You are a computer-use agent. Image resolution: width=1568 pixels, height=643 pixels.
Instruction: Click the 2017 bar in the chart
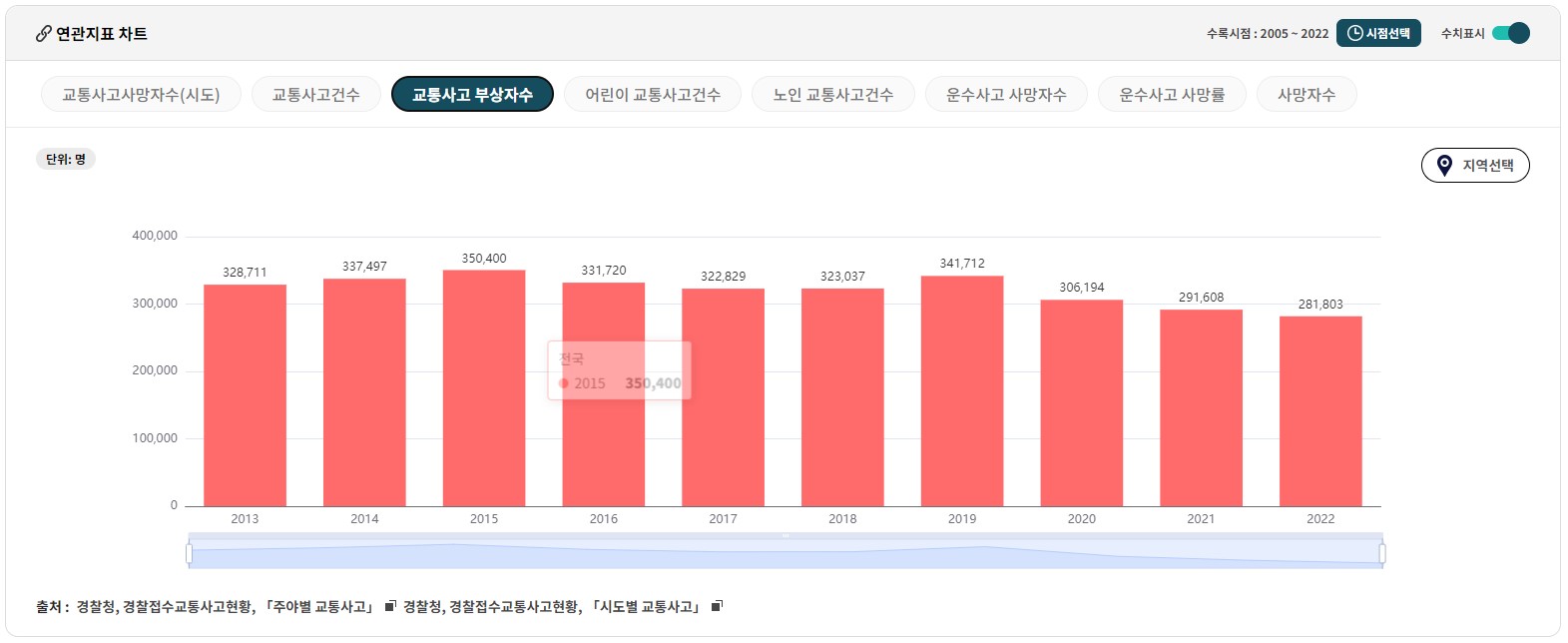[723, 397]
